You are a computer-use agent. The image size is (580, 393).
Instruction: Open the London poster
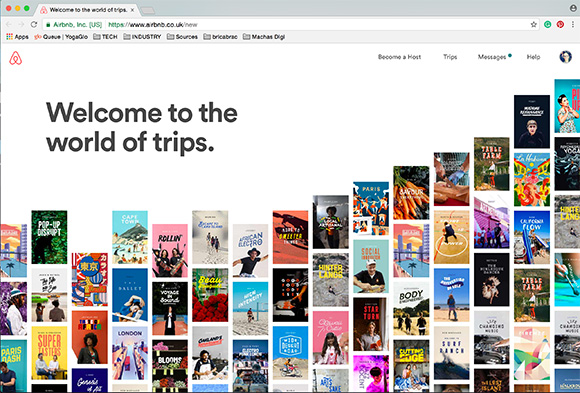(x=130, y=353)
